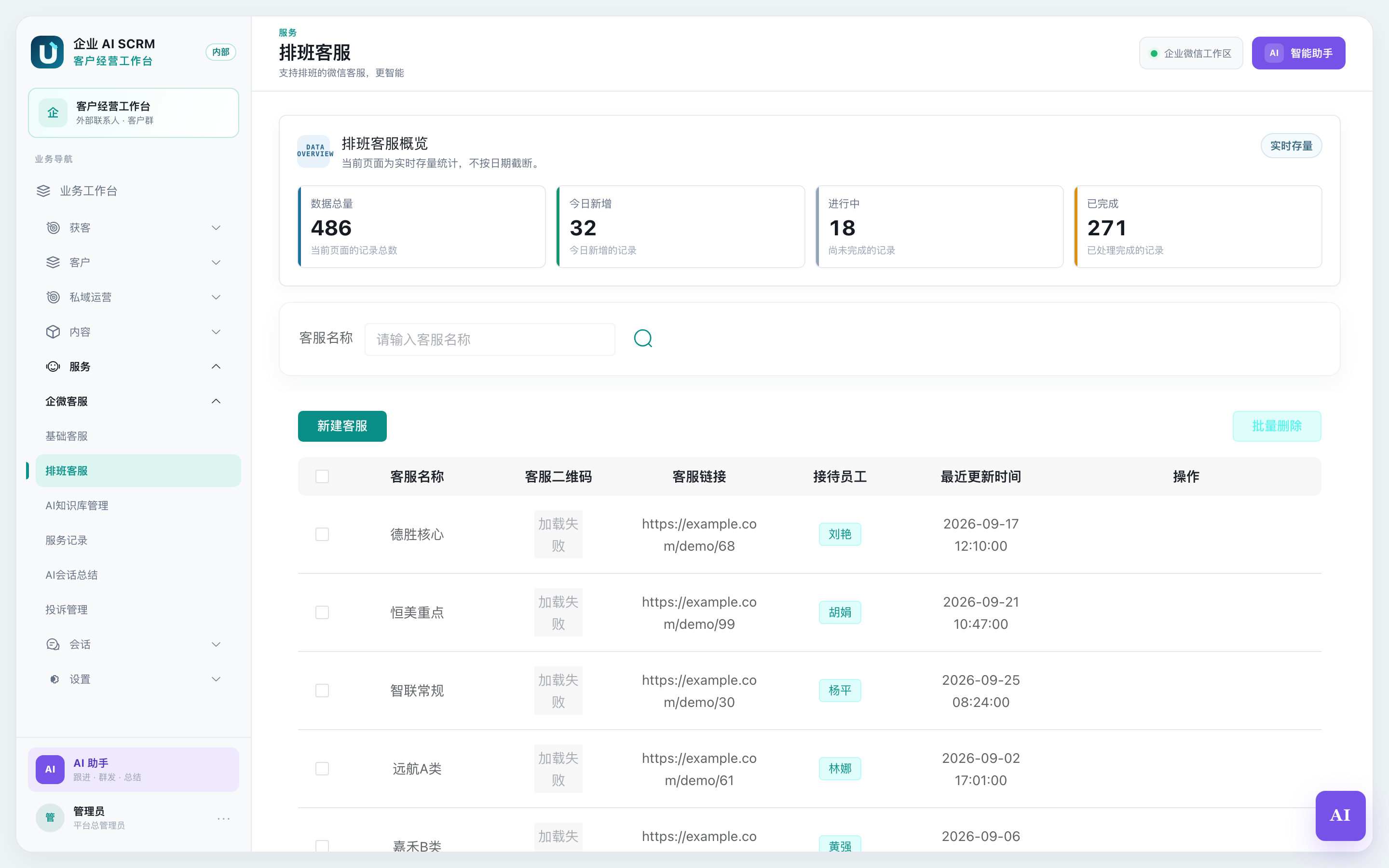The height and width of the screenshot is (868, 1389).
Task: Click the link ending demo/68
Action: click(x=699, y=534)
